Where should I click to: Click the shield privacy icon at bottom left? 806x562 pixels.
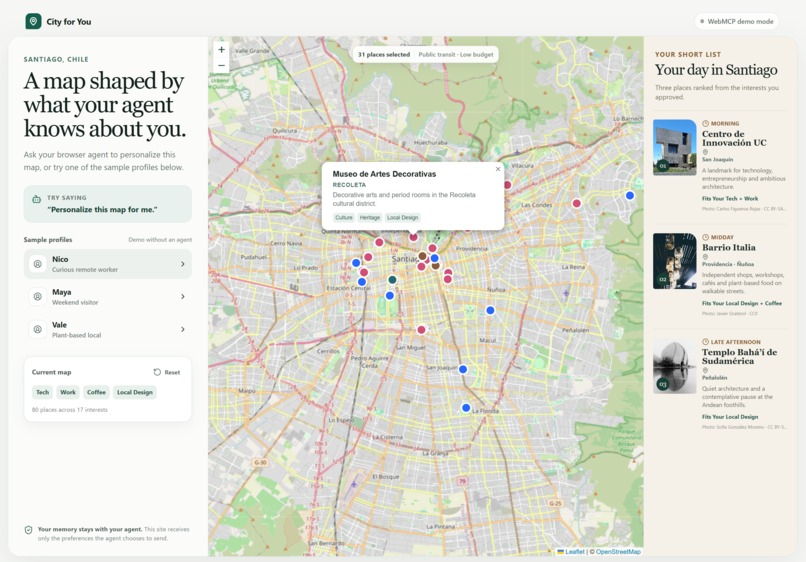[29, 530]
